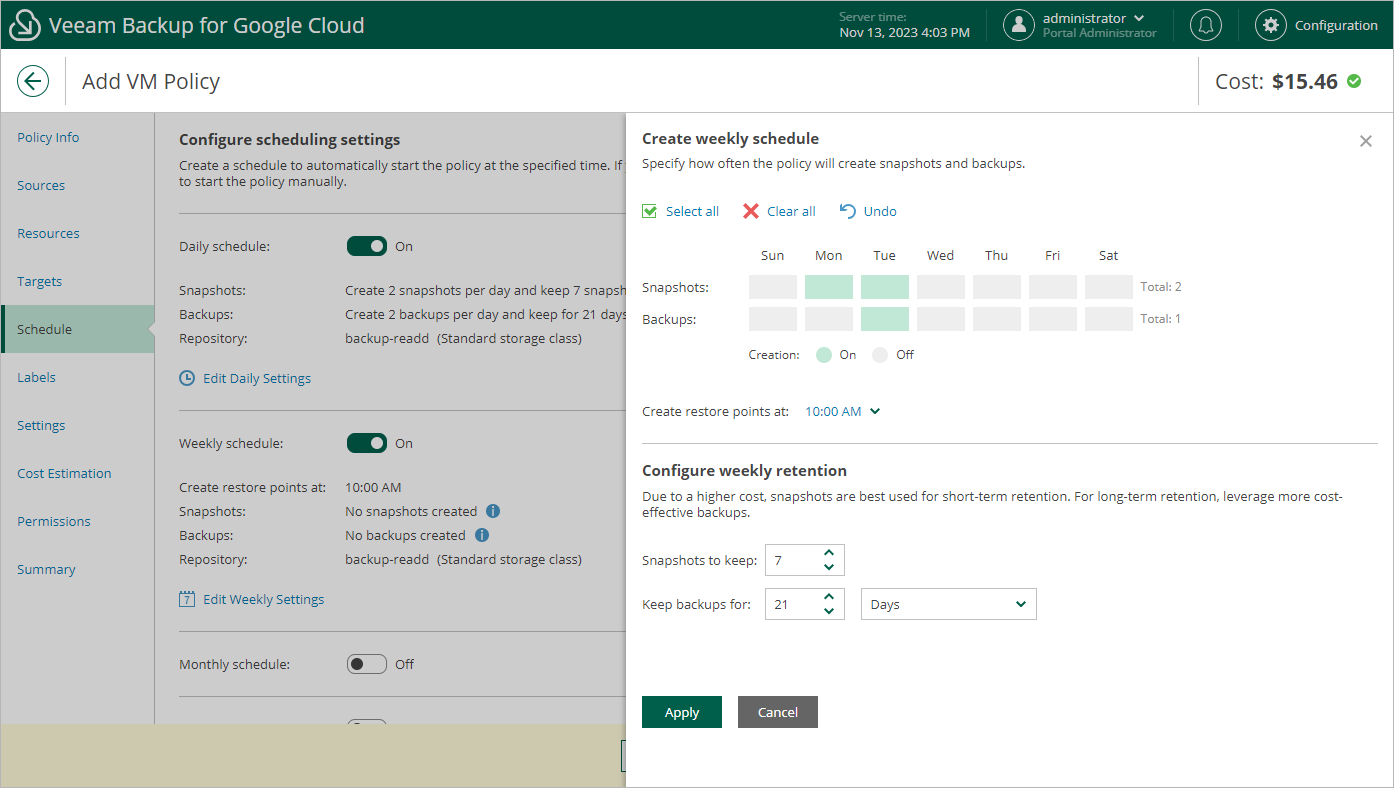Image resolution: width=1394 pixels, height=788 pixels.
Task: Click the back arrow icon
Action: click(x=33, y=81)
